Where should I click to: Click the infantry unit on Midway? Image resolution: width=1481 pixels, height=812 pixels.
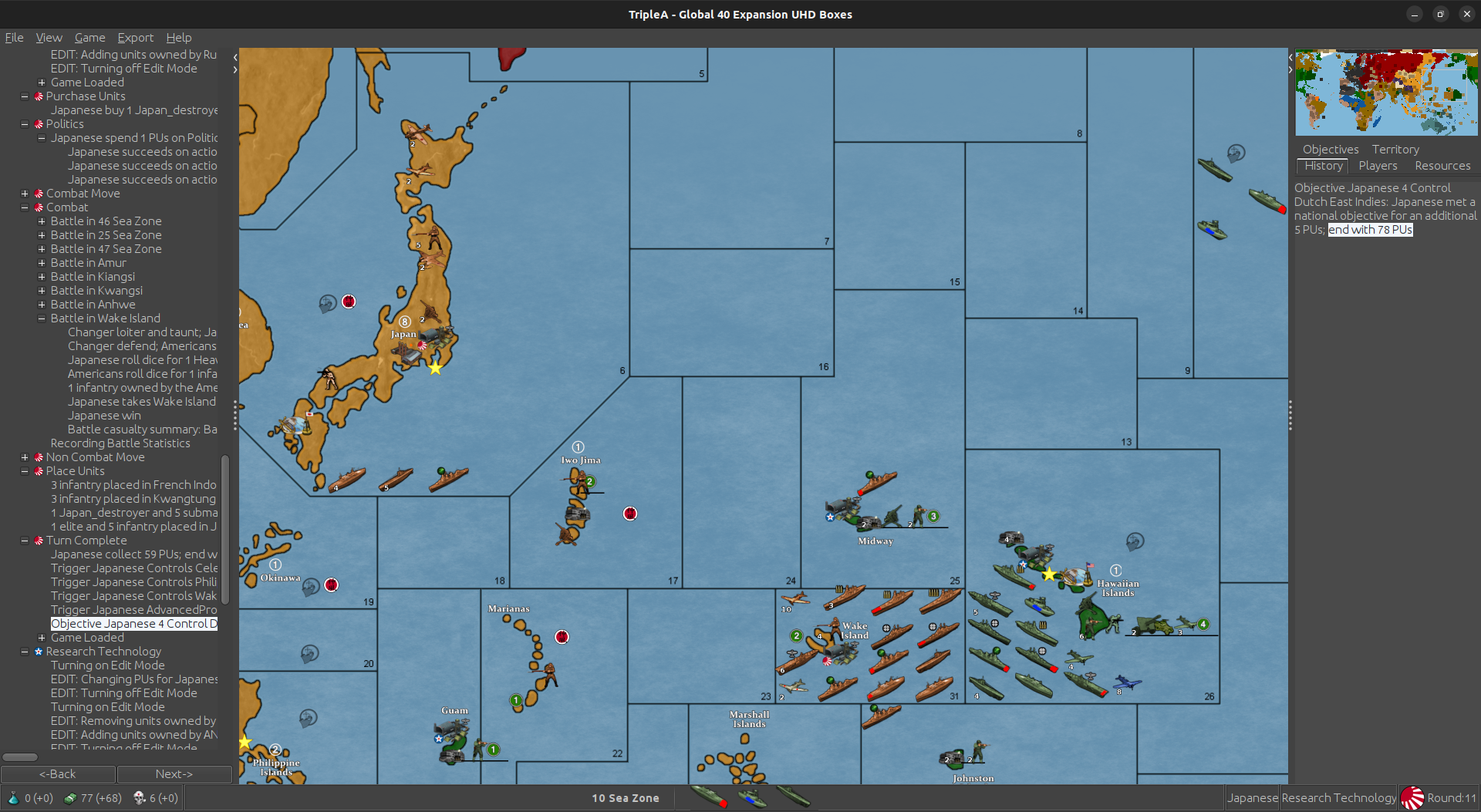click(919, 514)
